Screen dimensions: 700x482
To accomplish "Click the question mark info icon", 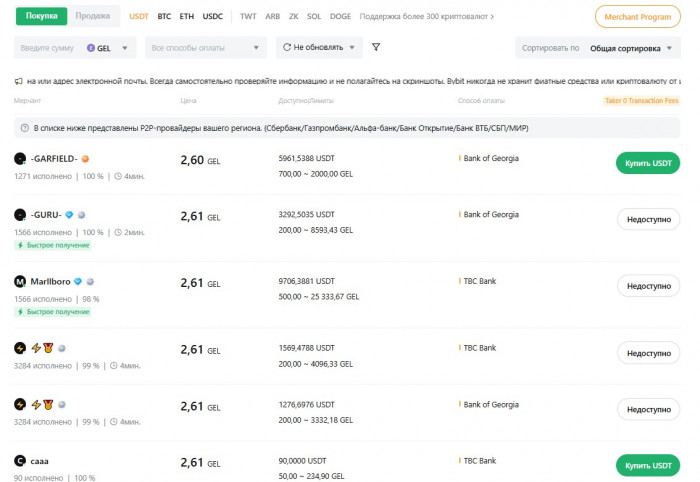I will tap(25, 128).
